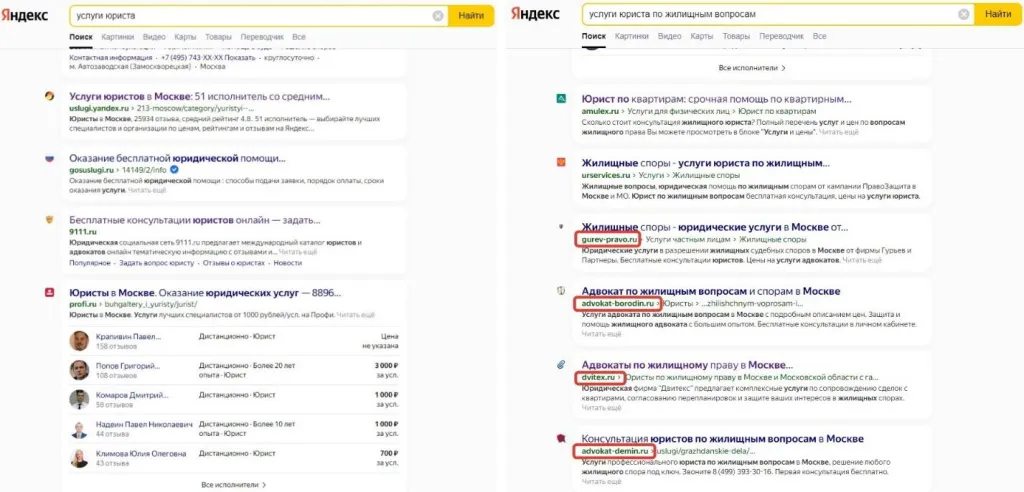This screenshot has width=1024, height=492.
Task: Click amulex.ru result favicon
Action: 561,99
